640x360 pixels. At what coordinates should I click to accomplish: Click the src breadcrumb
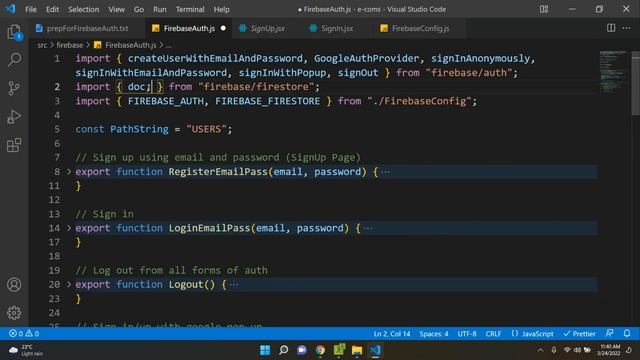click(42, 45)
